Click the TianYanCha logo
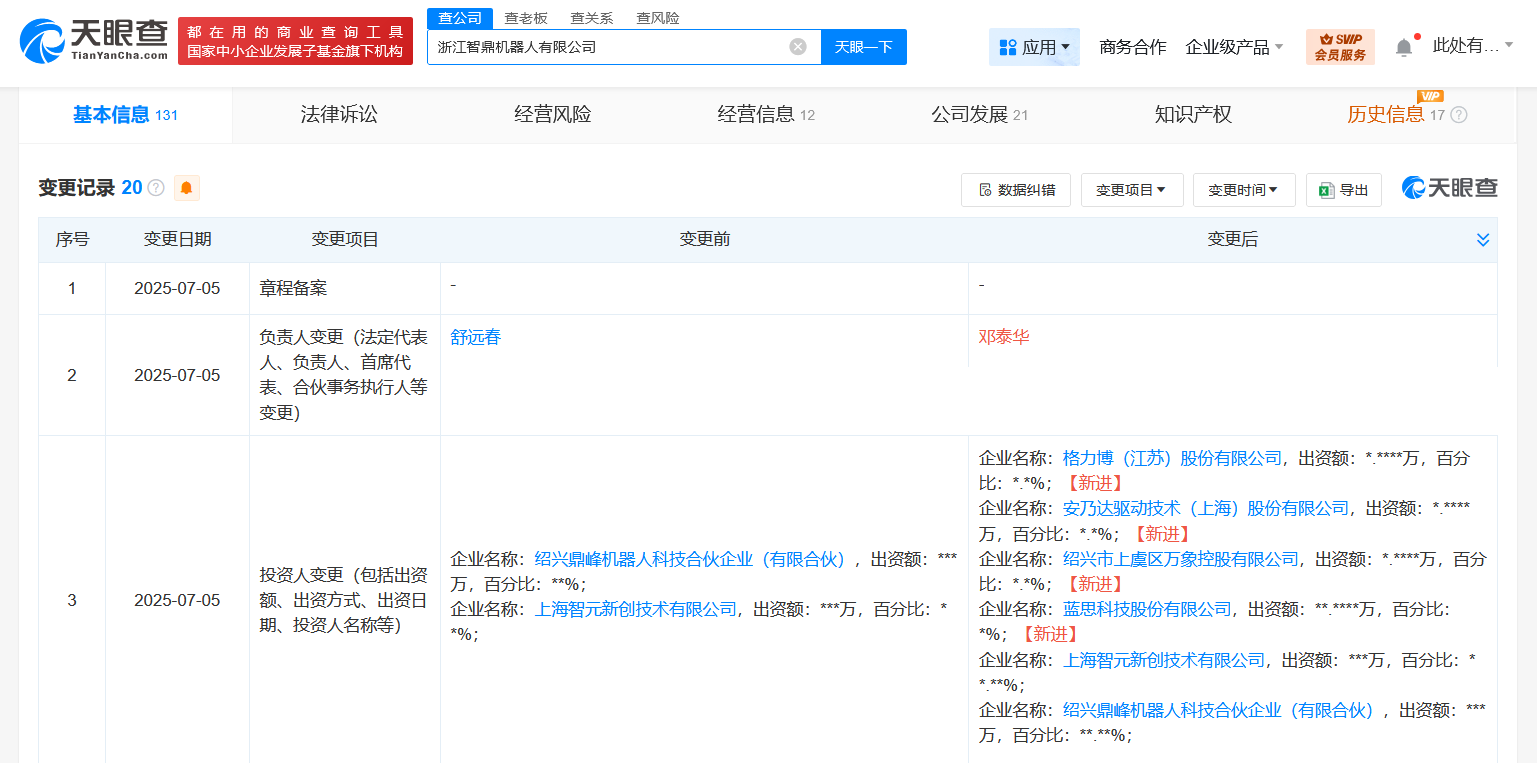 94,41
